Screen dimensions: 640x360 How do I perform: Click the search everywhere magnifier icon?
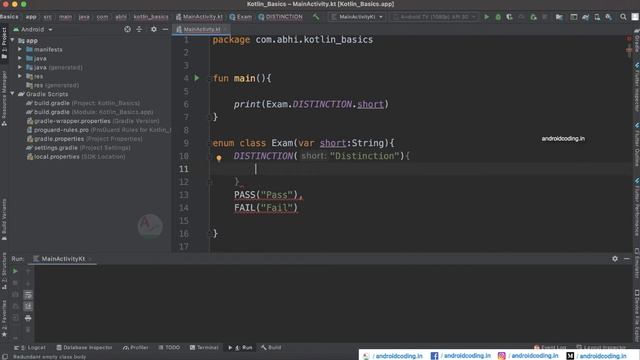click(623, 17)
